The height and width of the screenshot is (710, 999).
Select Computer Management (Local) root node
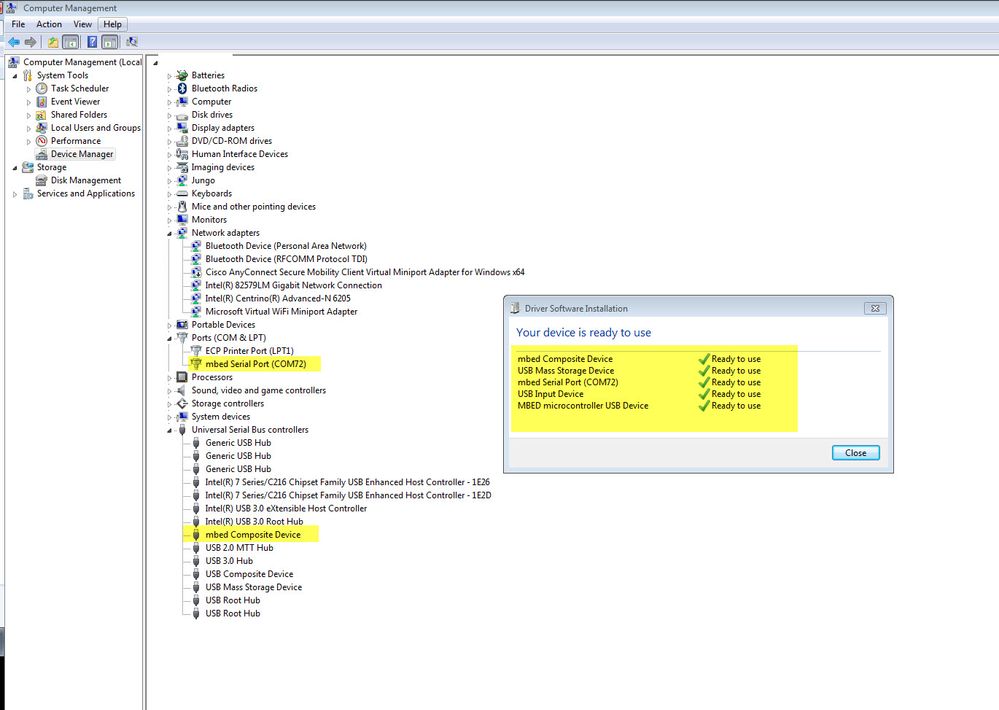82,62
